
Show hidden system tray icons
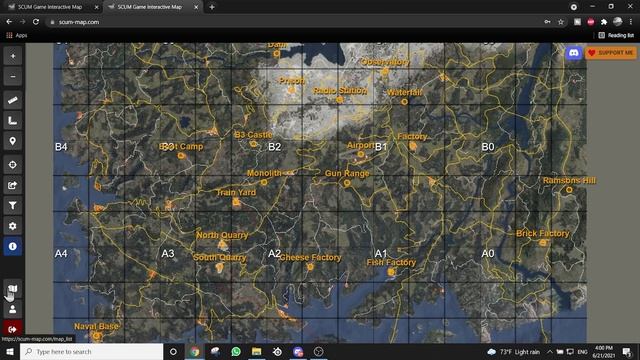pos(550,351)
